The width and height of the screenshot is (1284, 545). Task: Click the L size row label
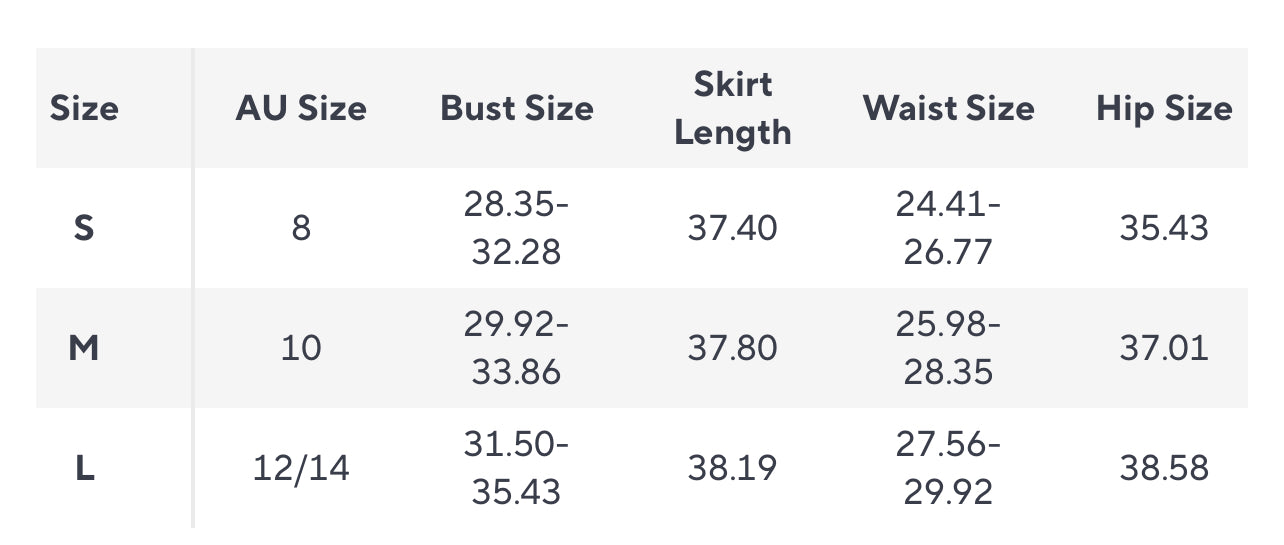tap(85, 468)
